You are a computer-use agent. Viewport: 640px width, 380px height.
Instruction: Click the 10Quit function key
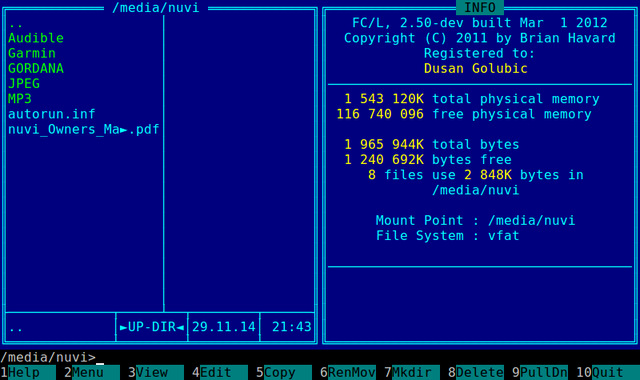click(608, 373)
